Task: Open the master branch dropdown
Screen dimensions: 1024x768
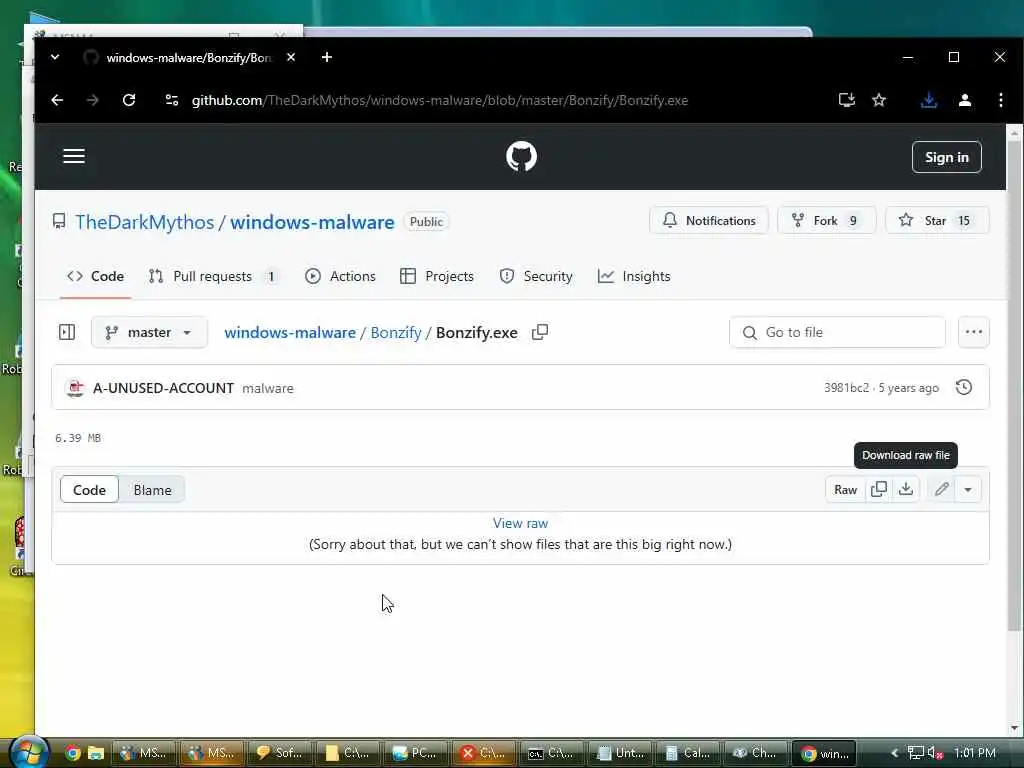Action: (x=150, y=332)
